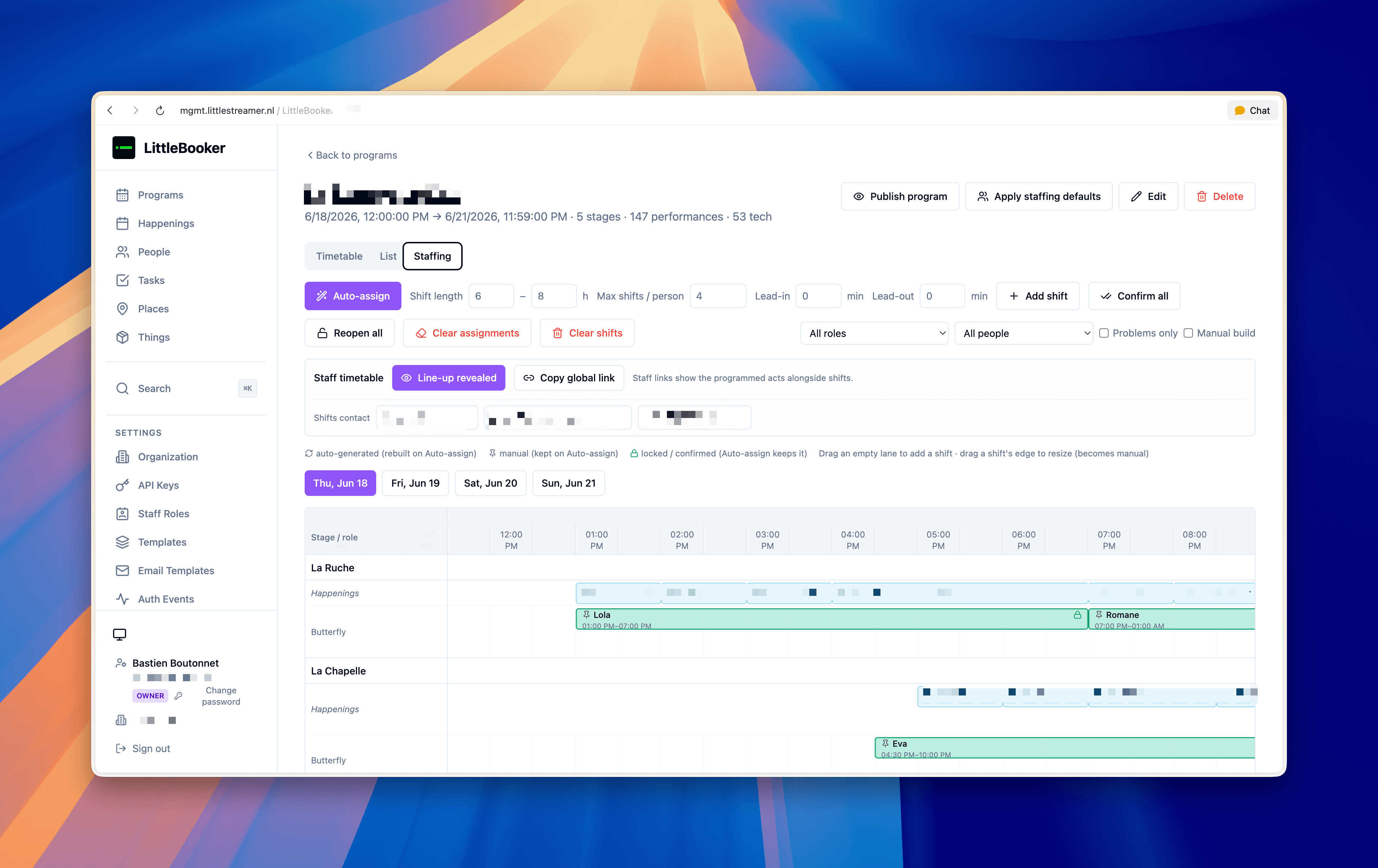Click the monitor display theme icon
Viewport: 1378px width, 868px height.
(120, 635)
